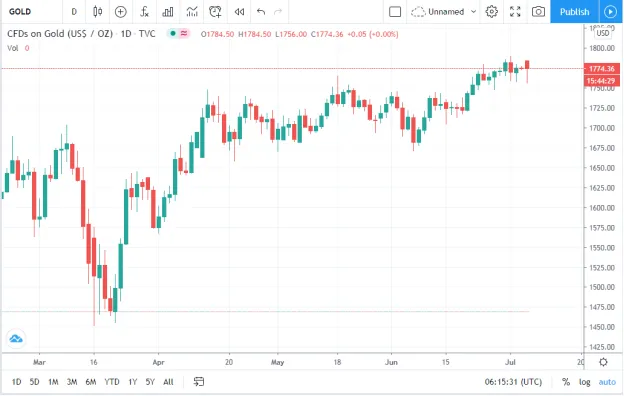Image resolution: width=624 pixels, height=396 pixels.
Task: Open axis settings gear at bottom right
Action: (603, 362)
